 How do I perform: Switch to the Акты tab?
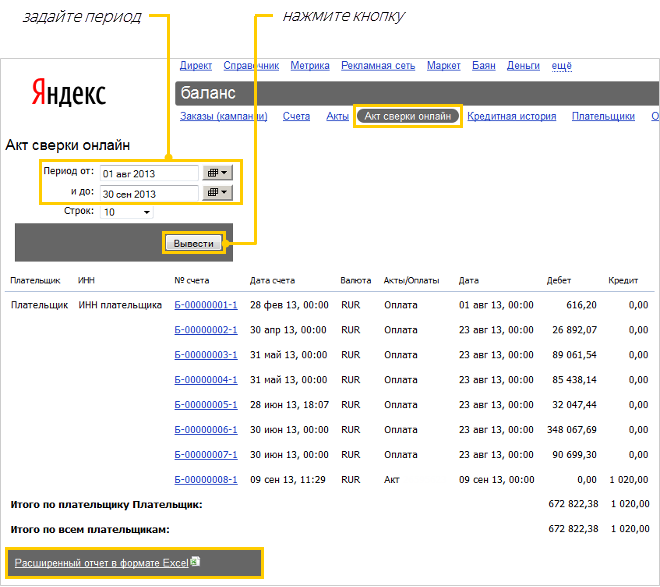coord(338,116)
